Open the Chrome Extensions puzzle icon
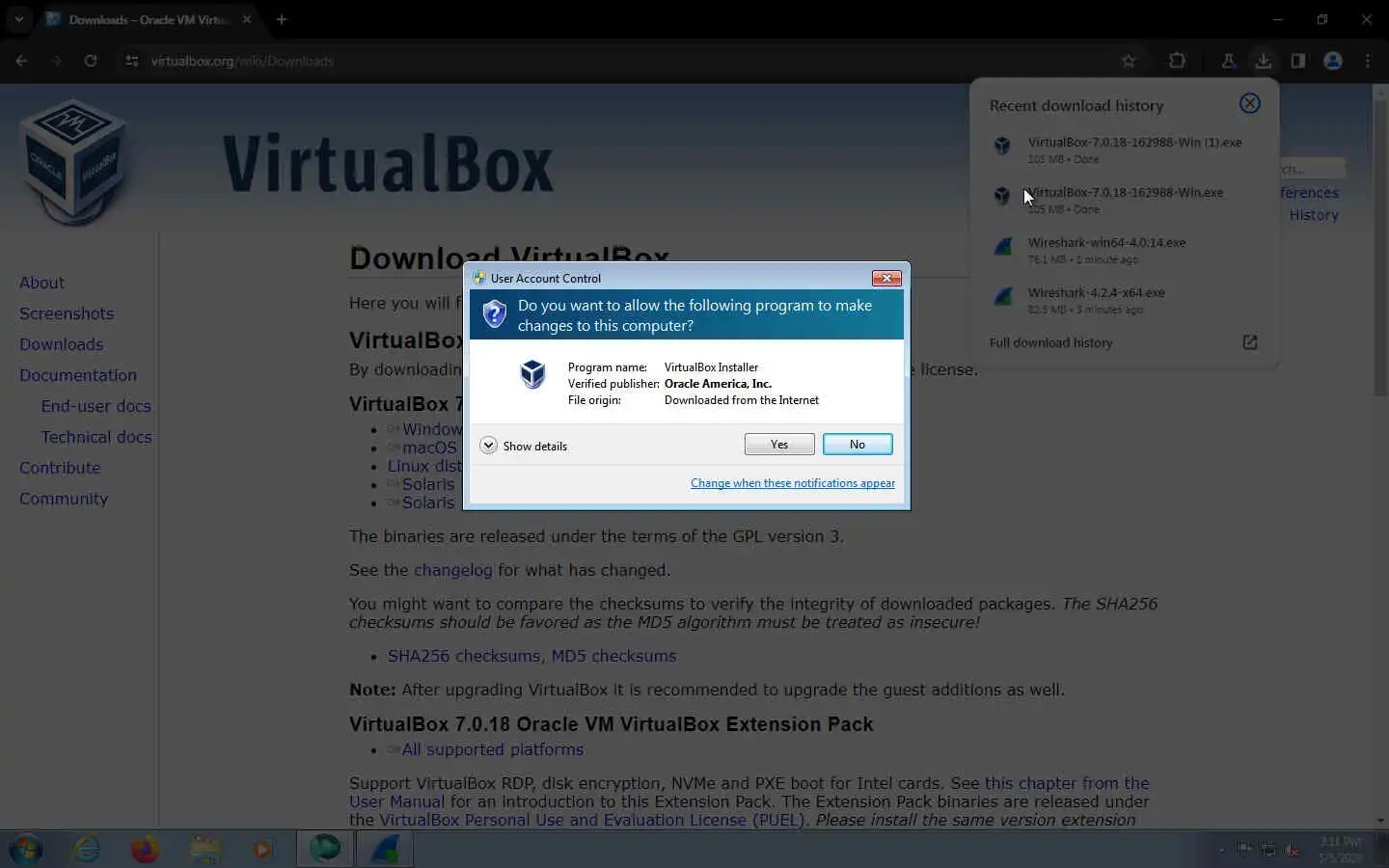This screenshot has height=868, width=1389. point(1177,61)
